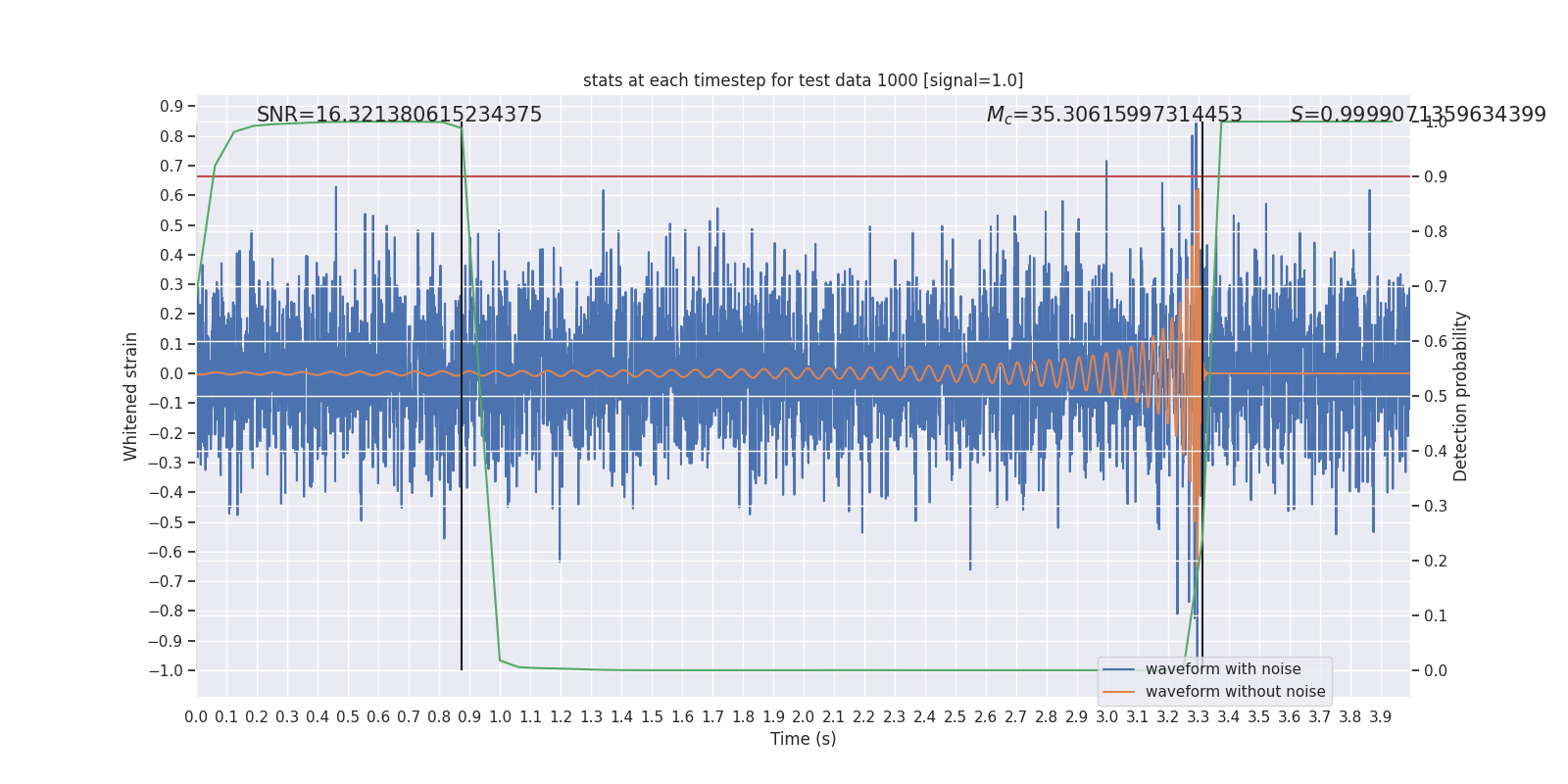This screenshot has width=1568, height=784.
Task: Click the −1.0 tick on whitened strain axis
Action: click(x=166, y=671)
